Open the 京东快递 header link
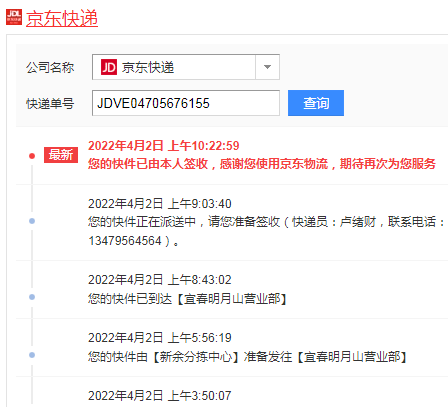This screenshot has height=407, width=448. click(62, 18)
